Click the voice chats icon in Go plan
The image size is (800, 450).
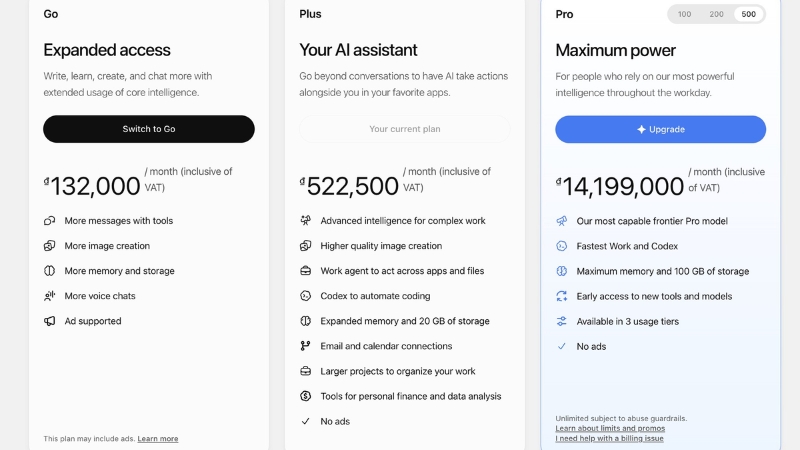(49, 296)
